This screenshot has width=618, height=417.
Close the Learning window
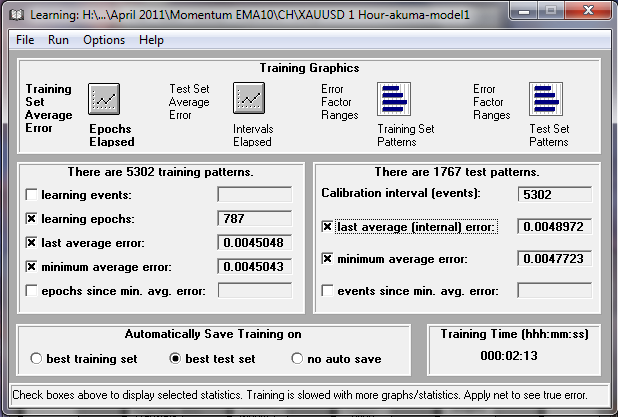(588, 10)
